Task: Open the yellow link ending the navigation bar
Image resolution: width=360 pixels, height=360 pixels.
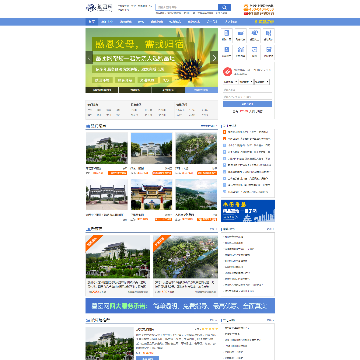Action: pyautogui.click(x=264, y=22)
